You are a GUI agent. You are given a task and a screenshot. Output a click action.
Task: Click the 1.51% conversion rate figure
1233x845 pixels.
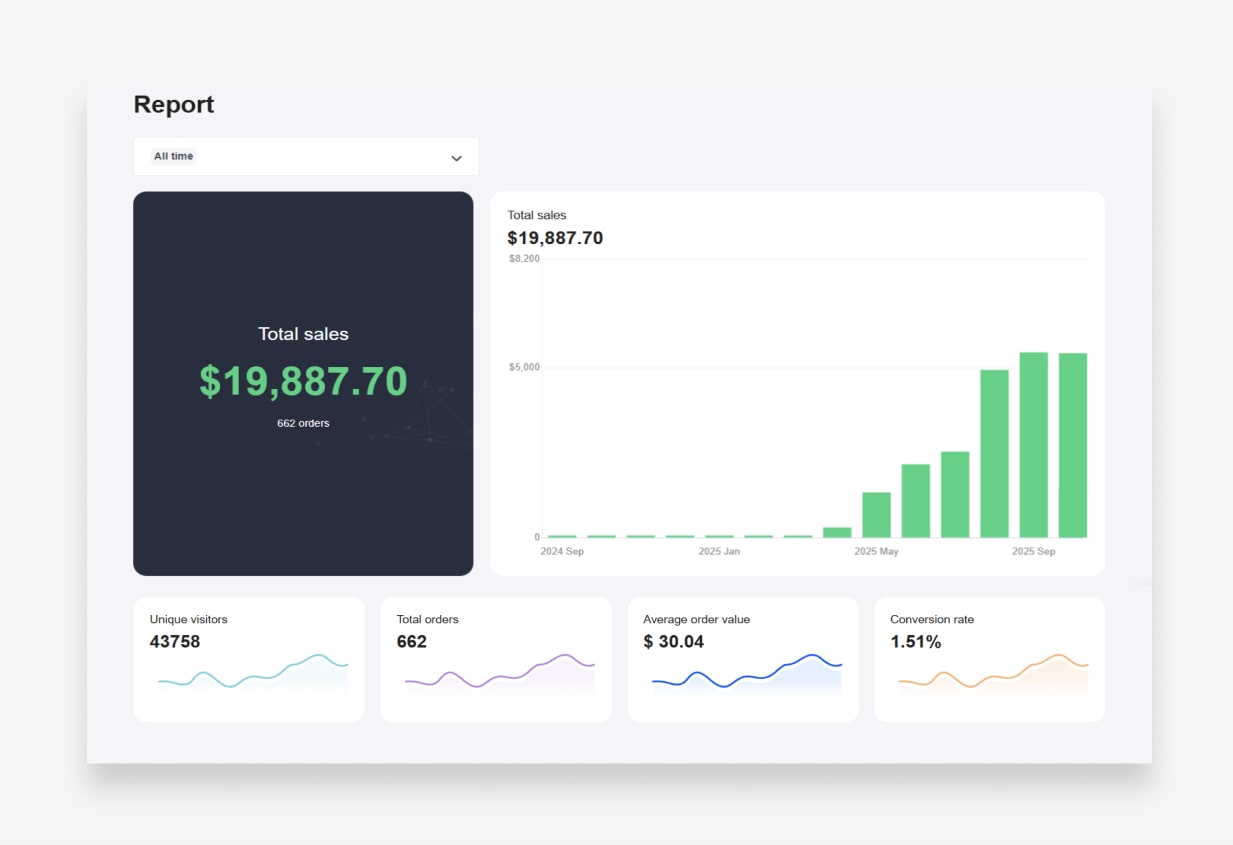point(915,642)
